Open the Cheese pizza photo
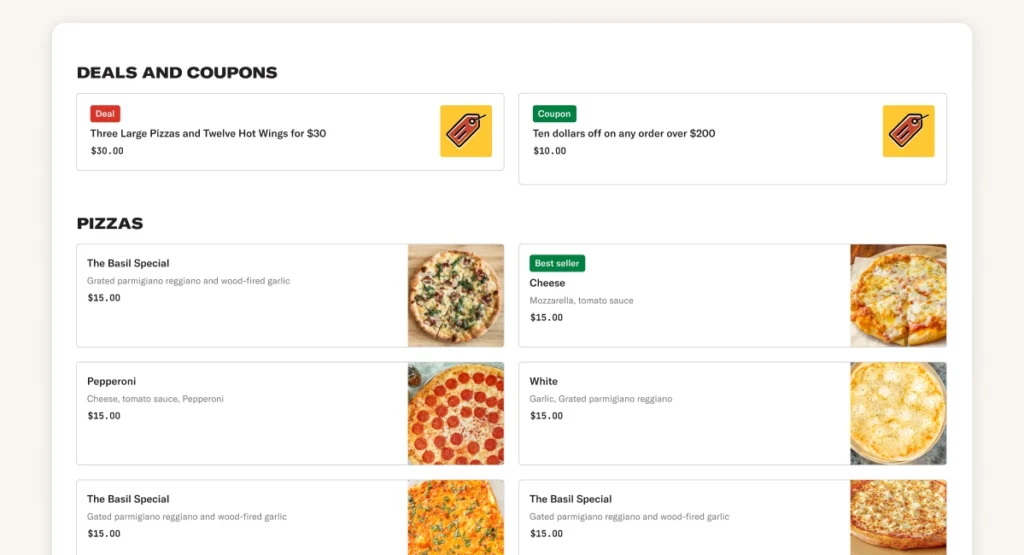The image size is (1024, 555). 898,296
